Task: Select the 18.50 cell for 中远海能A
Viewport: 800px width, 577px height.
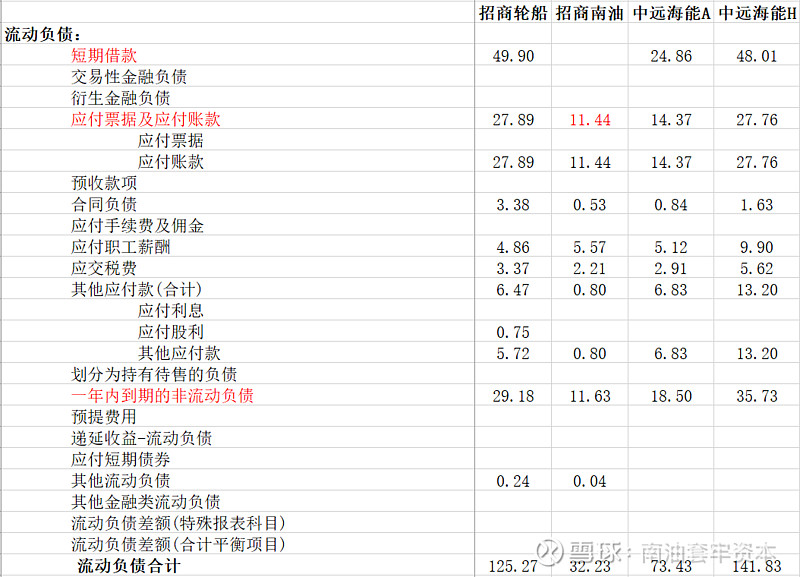Action: tap(671, 396)
